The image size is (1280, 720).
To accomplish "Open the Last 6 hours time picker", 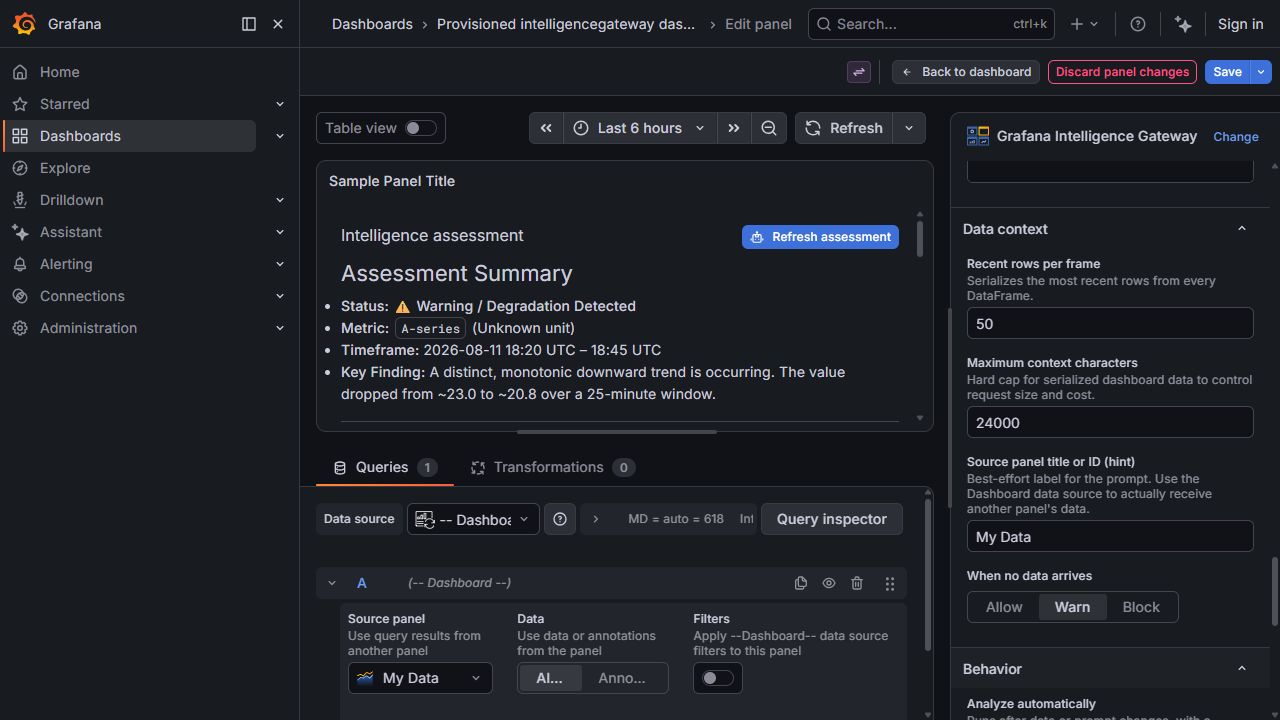I will pyautogui.click(x=640, y=128).
